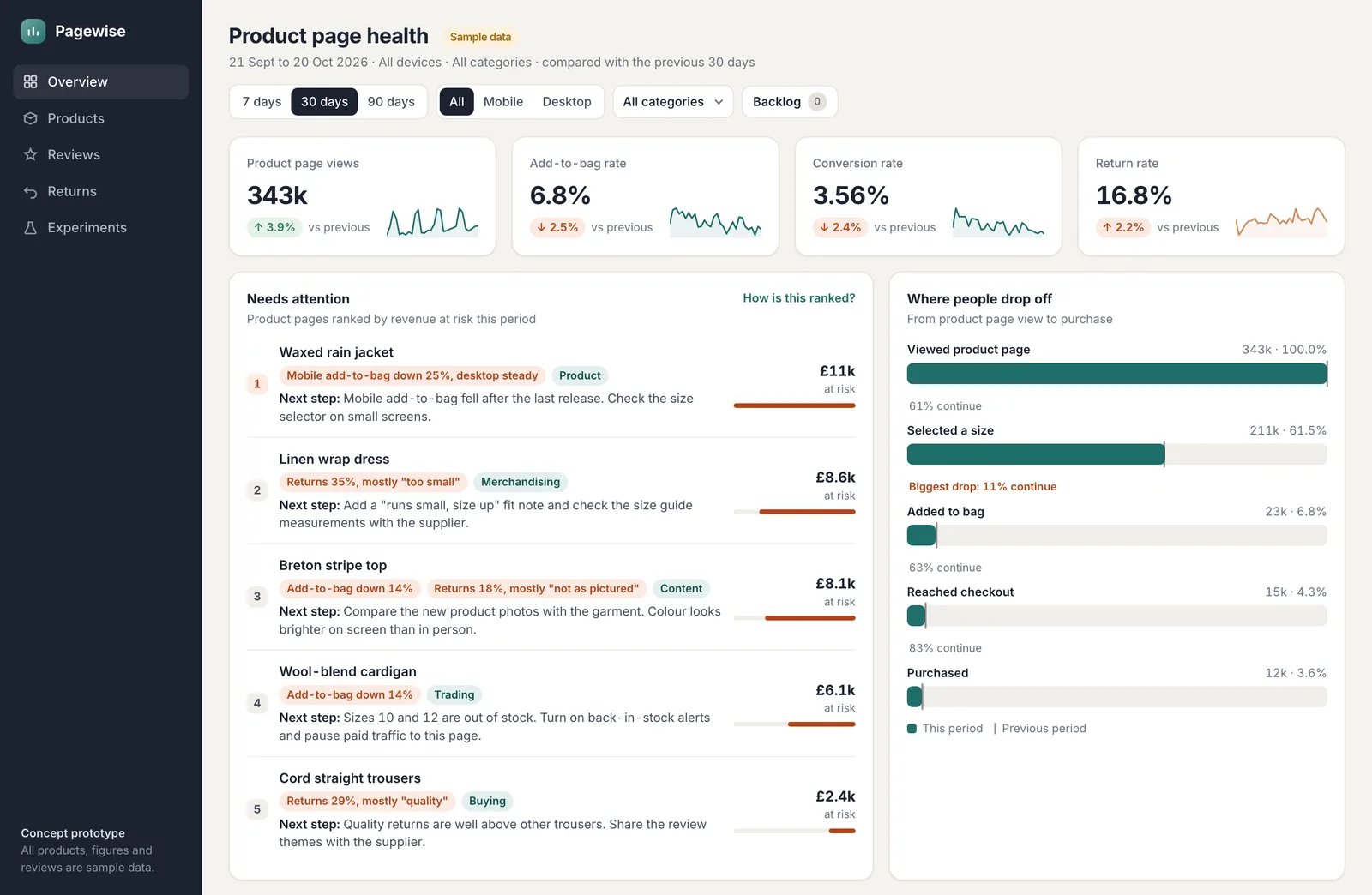Click the Merchandising tag on Linen wrap dress
This screenshot has width=1372, height=895.
[521, 482]
